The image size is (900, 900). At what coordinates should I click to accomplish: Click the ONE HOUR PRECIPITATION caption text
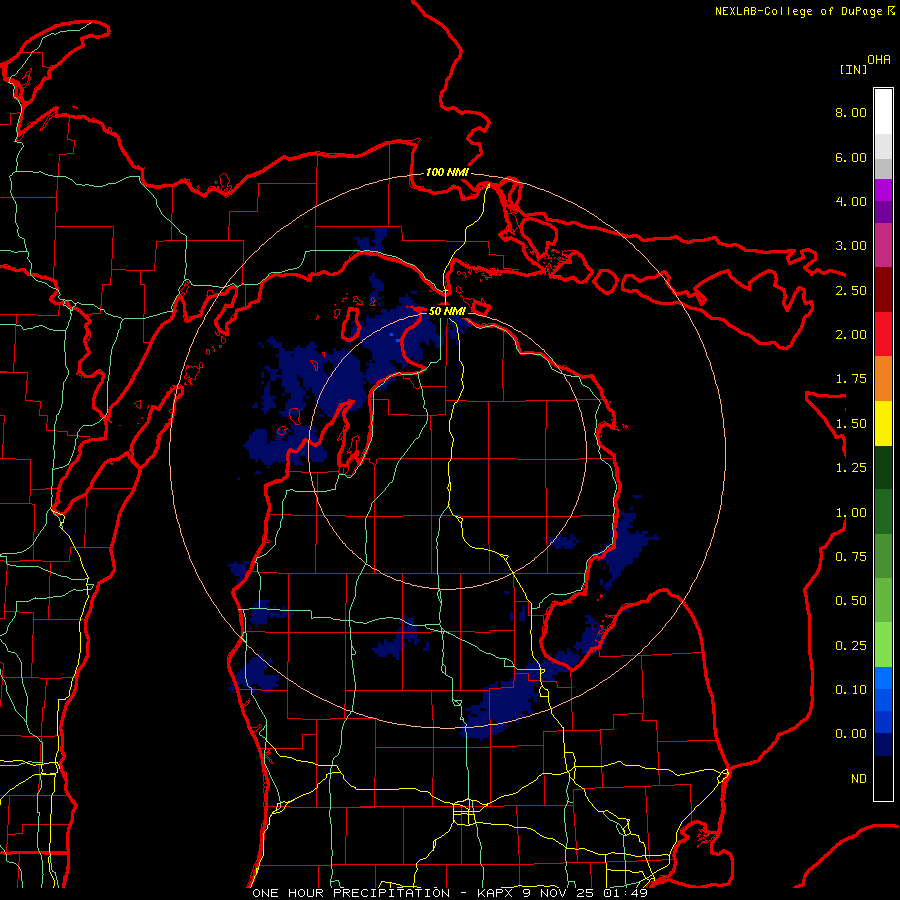(351, 893)
